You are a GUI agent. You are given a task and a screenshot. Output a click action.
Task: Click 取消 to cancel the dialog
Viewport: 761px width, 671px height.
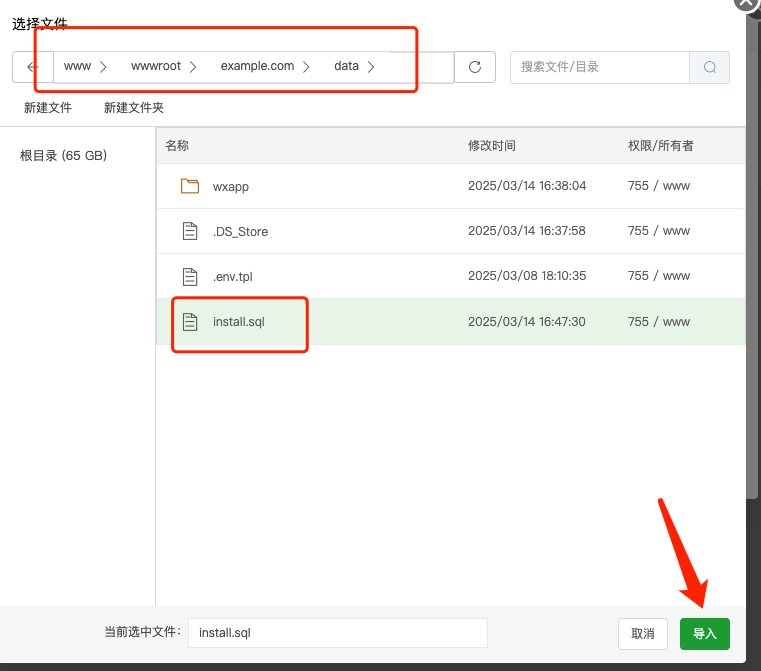(x=643, y=634)
